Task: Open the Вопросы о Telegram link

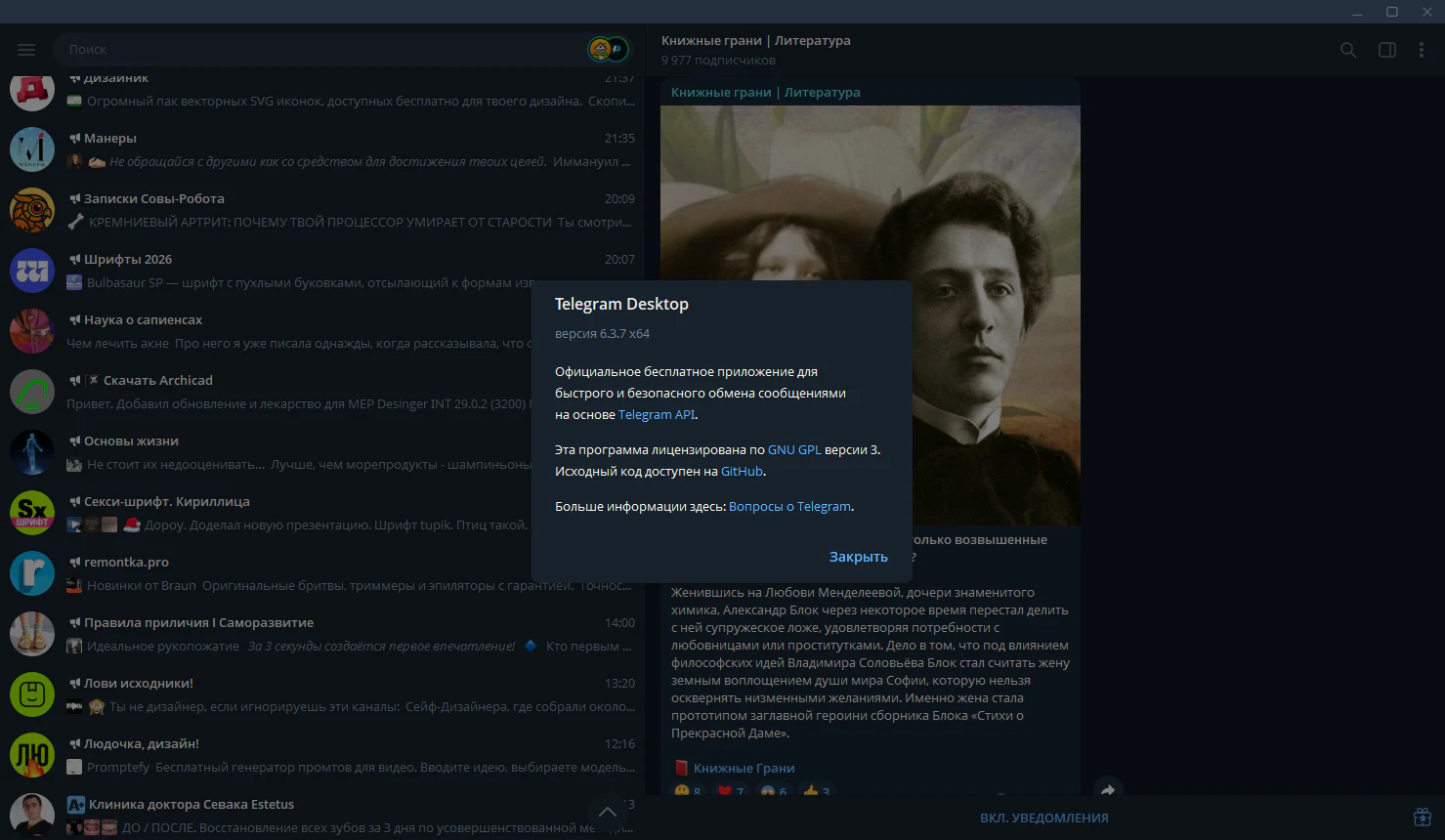Action: coord(789,506)
